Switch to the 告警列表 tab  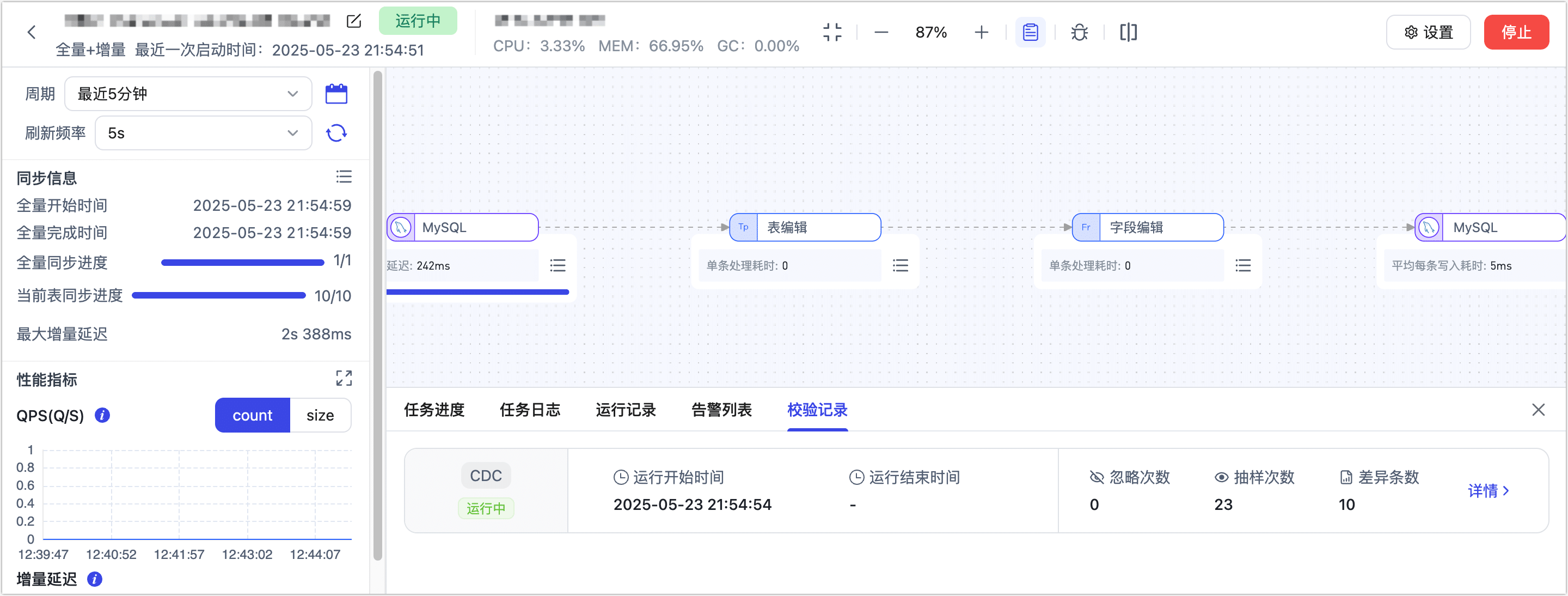point(721,410)
